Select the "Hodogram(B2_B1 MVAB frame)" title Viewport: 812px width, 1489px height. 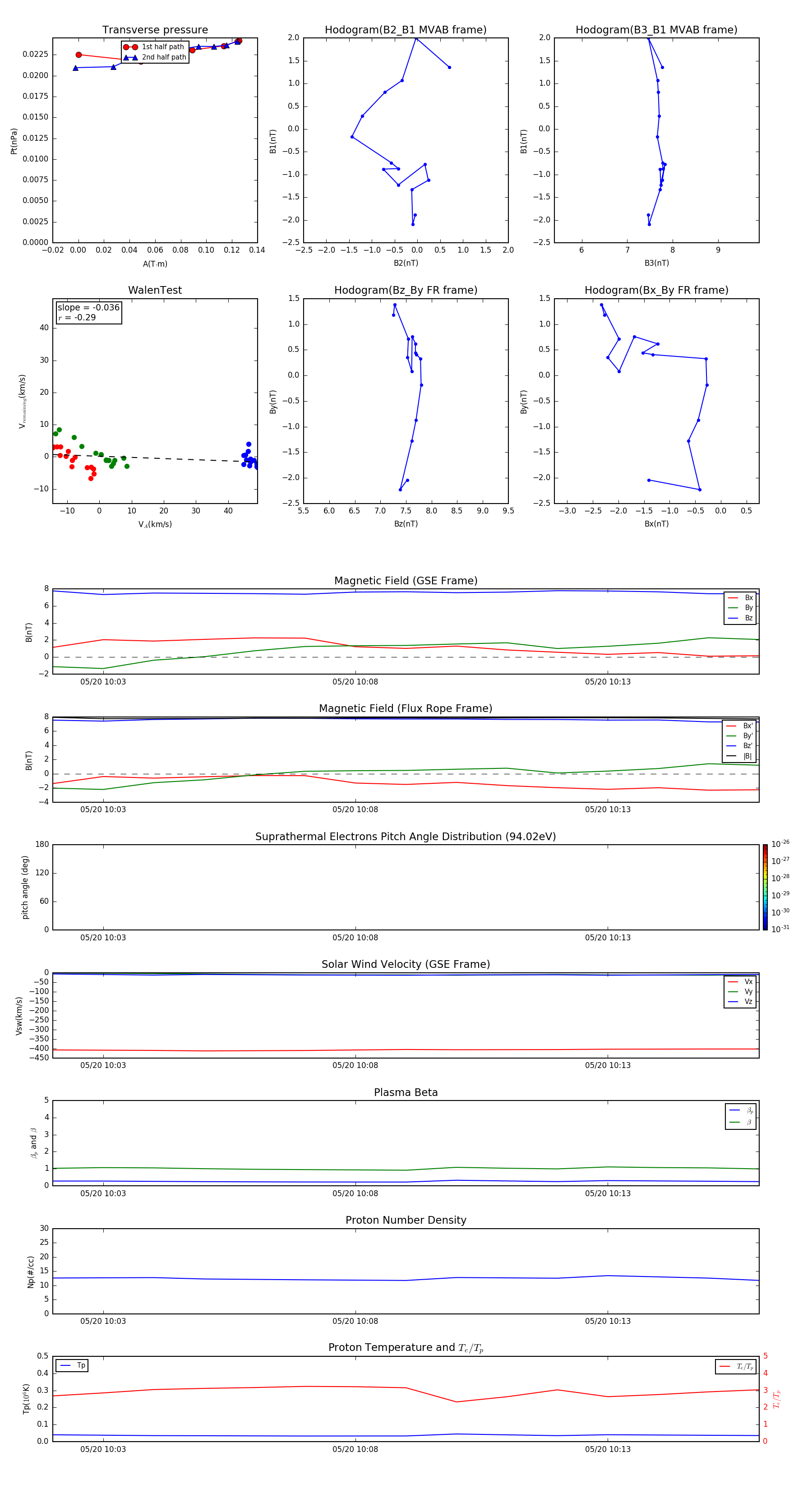pyautogui.click(x=406, y=30)
